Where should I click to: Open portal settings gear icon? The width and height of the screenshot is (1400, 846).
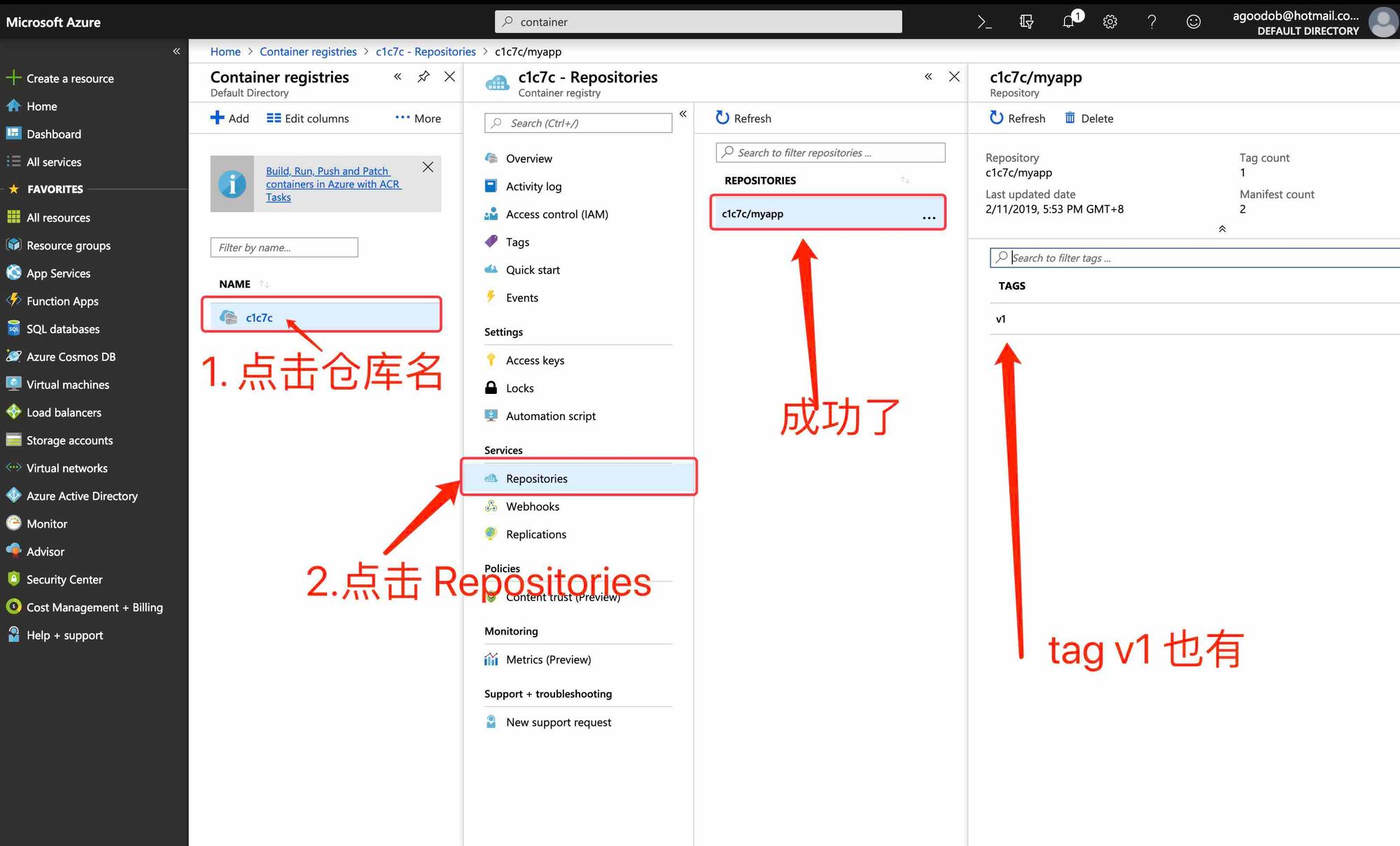(1109, 22)
